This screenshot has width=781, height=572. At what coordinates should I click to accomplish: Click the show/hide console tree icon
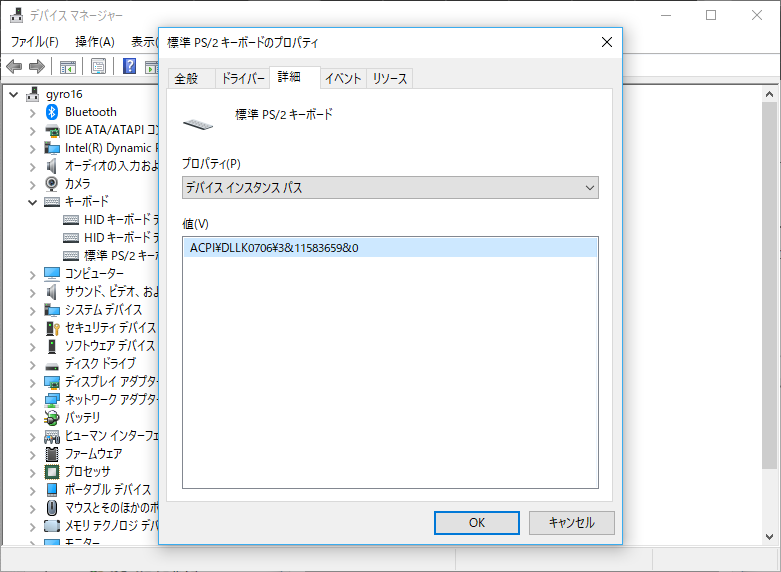pos(67,66)
